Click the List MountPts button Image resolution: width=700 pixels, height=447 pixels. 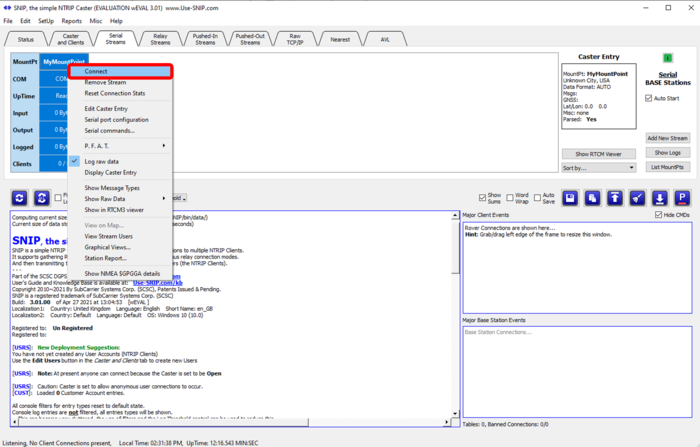pyautogui.click(x=667, y=167)
